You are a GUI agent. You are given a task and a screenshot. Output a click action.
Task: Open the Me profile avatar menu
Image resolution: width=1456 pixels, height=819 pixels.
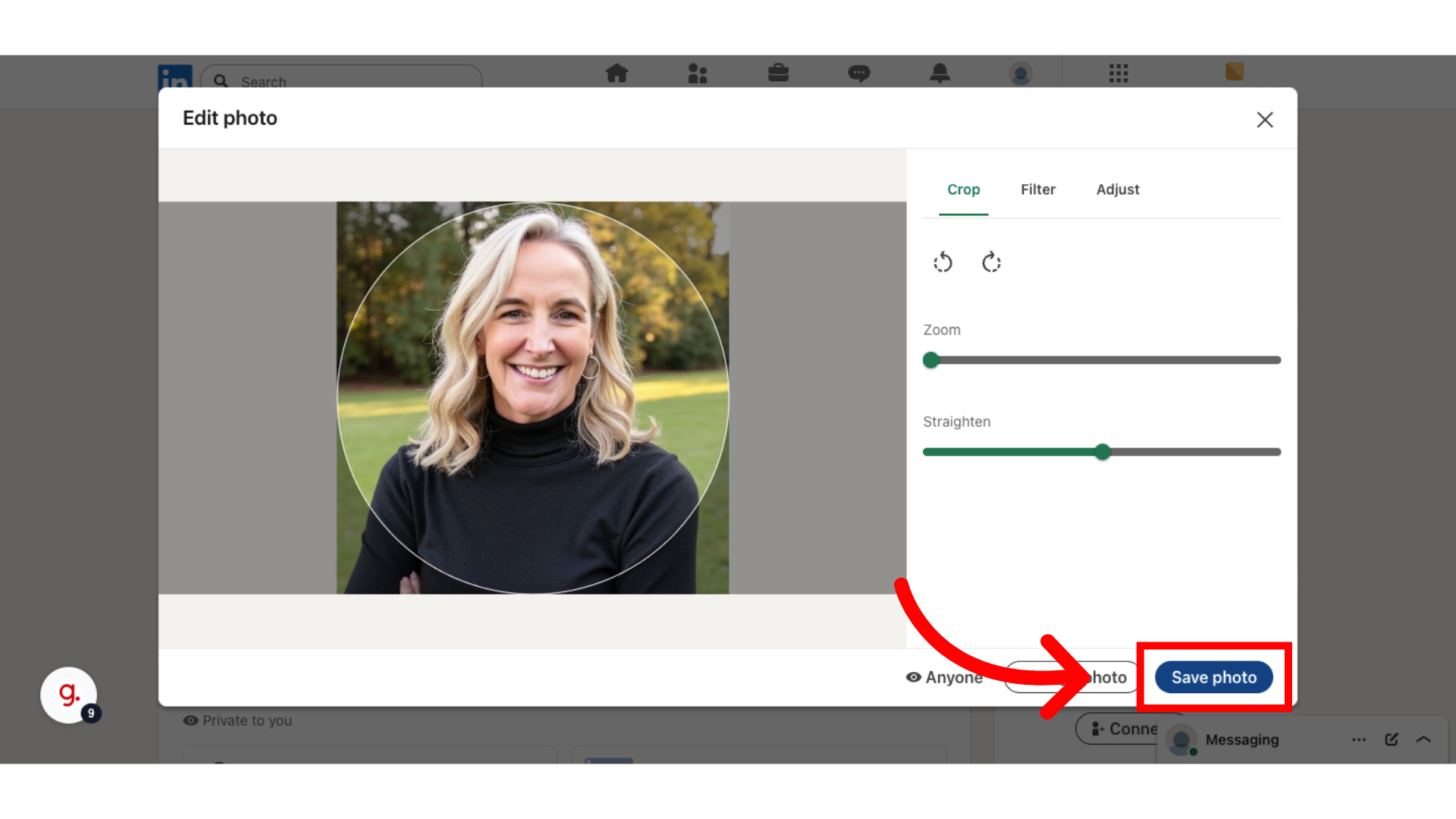click(1021, 74)
